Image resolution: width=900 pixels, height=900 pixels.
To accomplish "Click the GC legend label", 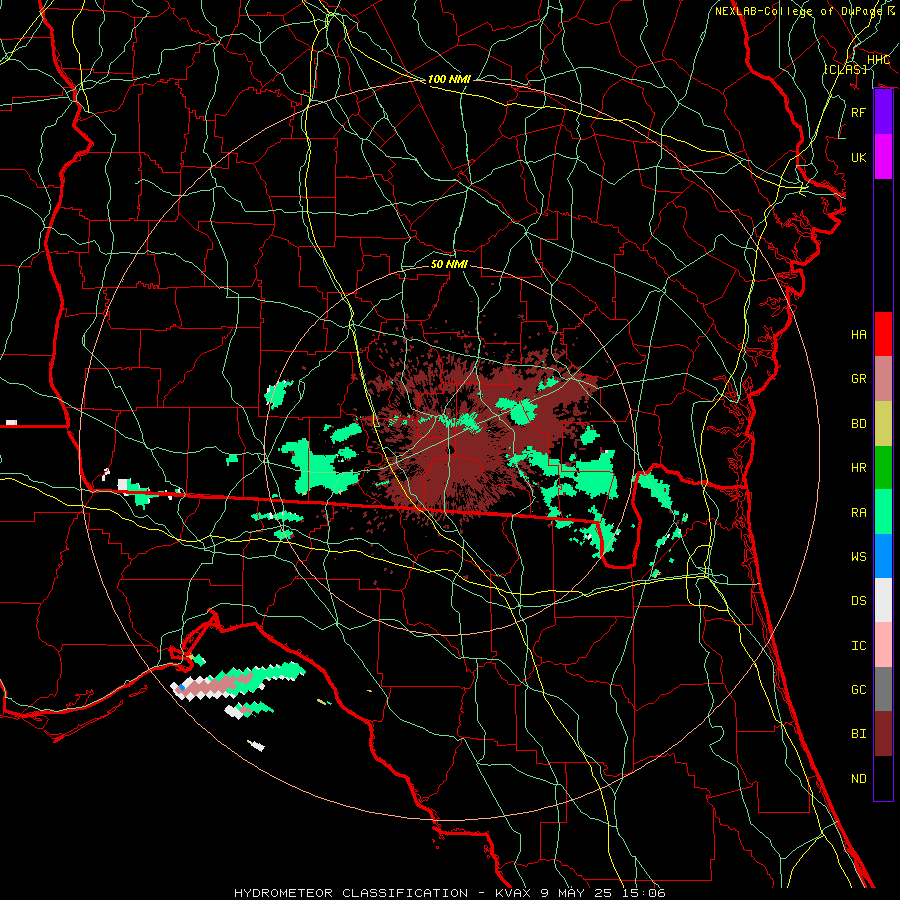I will click(x=858, y=690).
